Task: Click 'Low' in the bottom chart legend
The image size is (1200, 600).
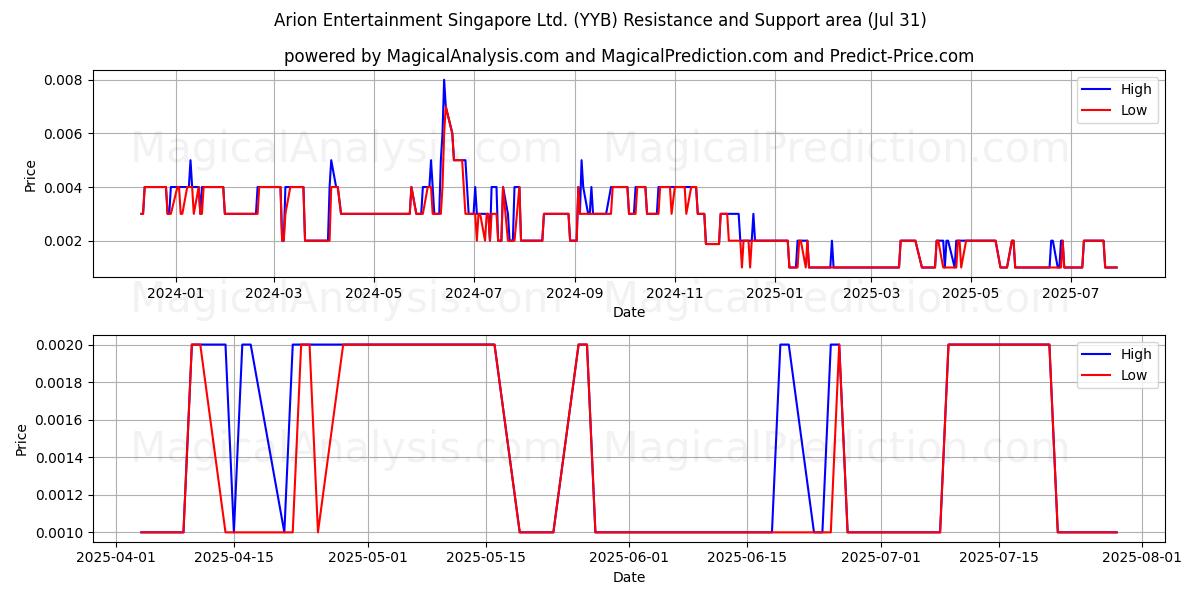Action: tap(1134, 375)
